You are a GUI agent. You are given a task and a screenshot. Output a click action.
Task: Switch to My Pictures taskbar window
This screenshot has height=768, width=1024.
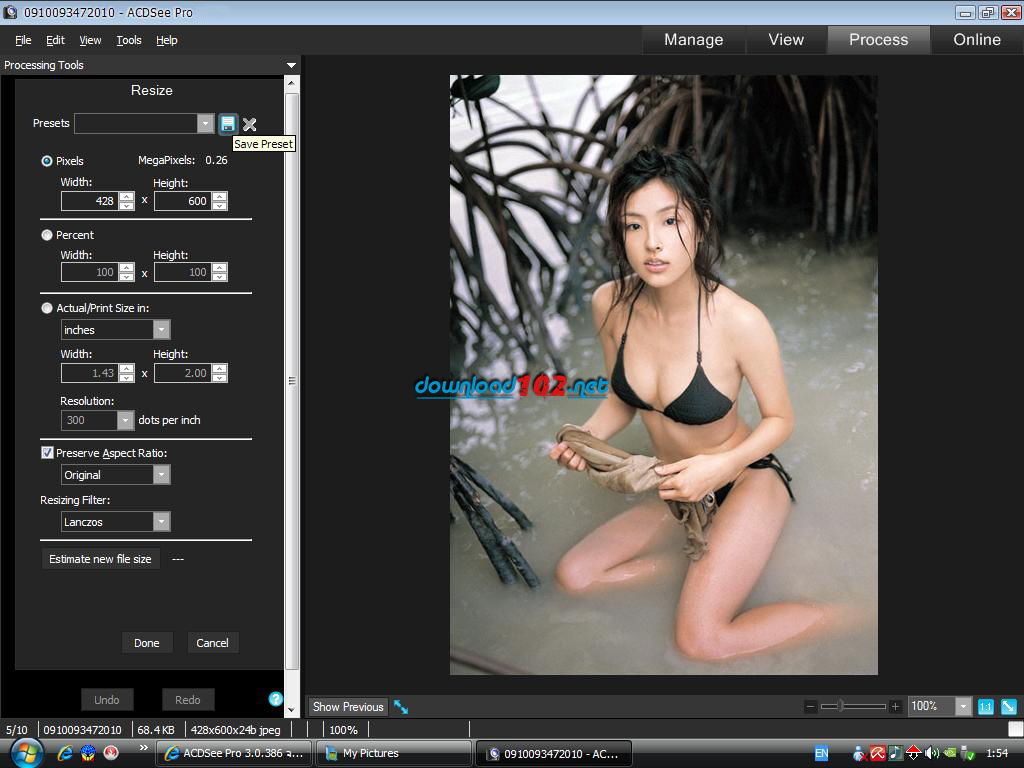394,753
